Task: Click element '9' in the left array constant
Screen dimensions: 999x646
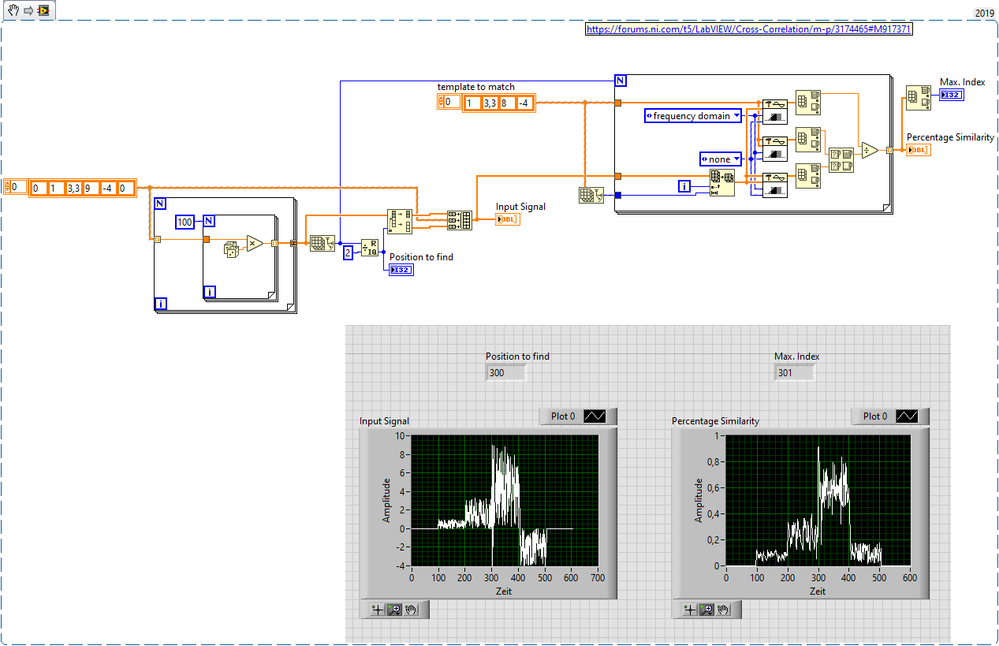Action: click(x=90, y=189)
